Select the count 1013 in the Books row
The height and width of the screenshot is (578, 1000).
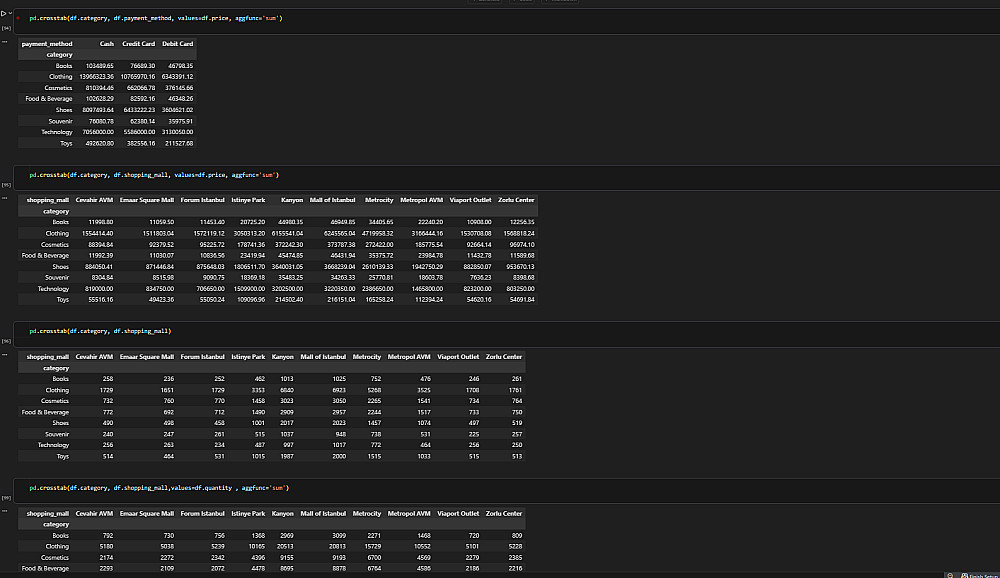tap(287, 379)
